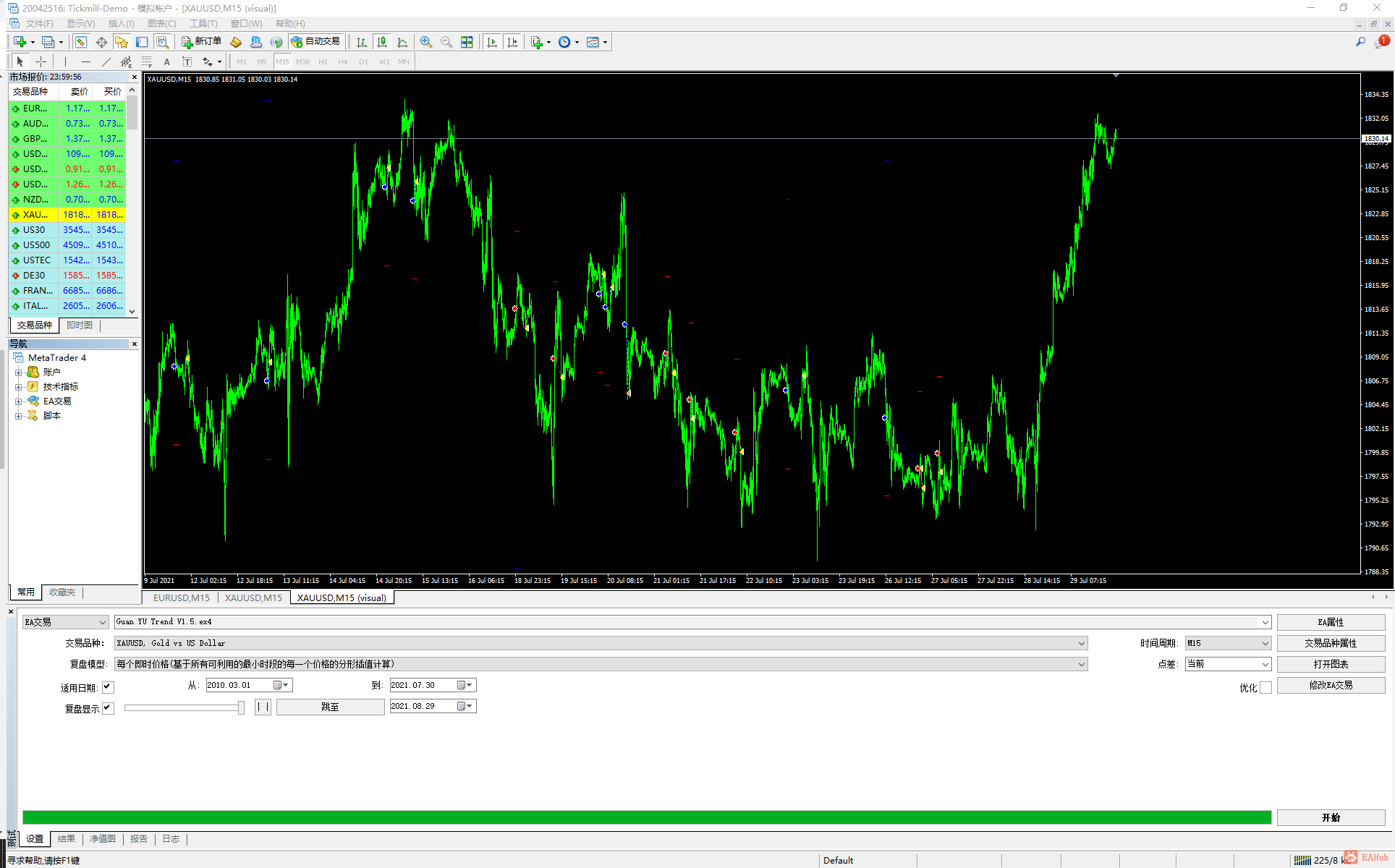Enable chart shift icon

(512, 42)
